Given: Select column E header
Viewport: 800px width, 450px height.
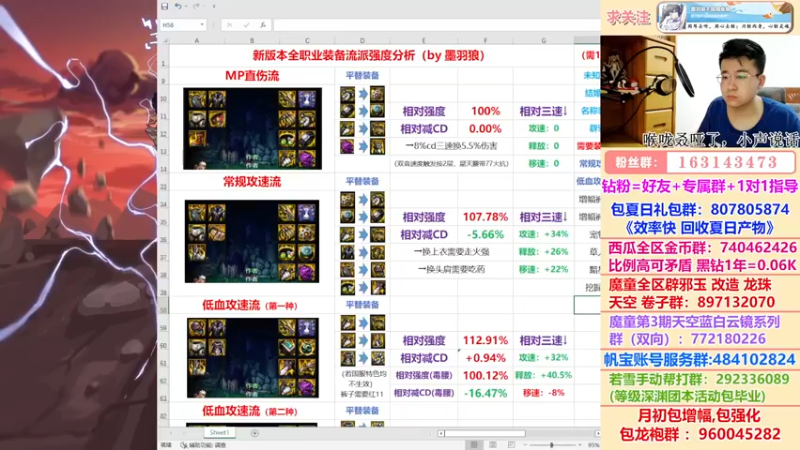Looking at the screenshot, I should pyautogui.click(x=423, y=40).
